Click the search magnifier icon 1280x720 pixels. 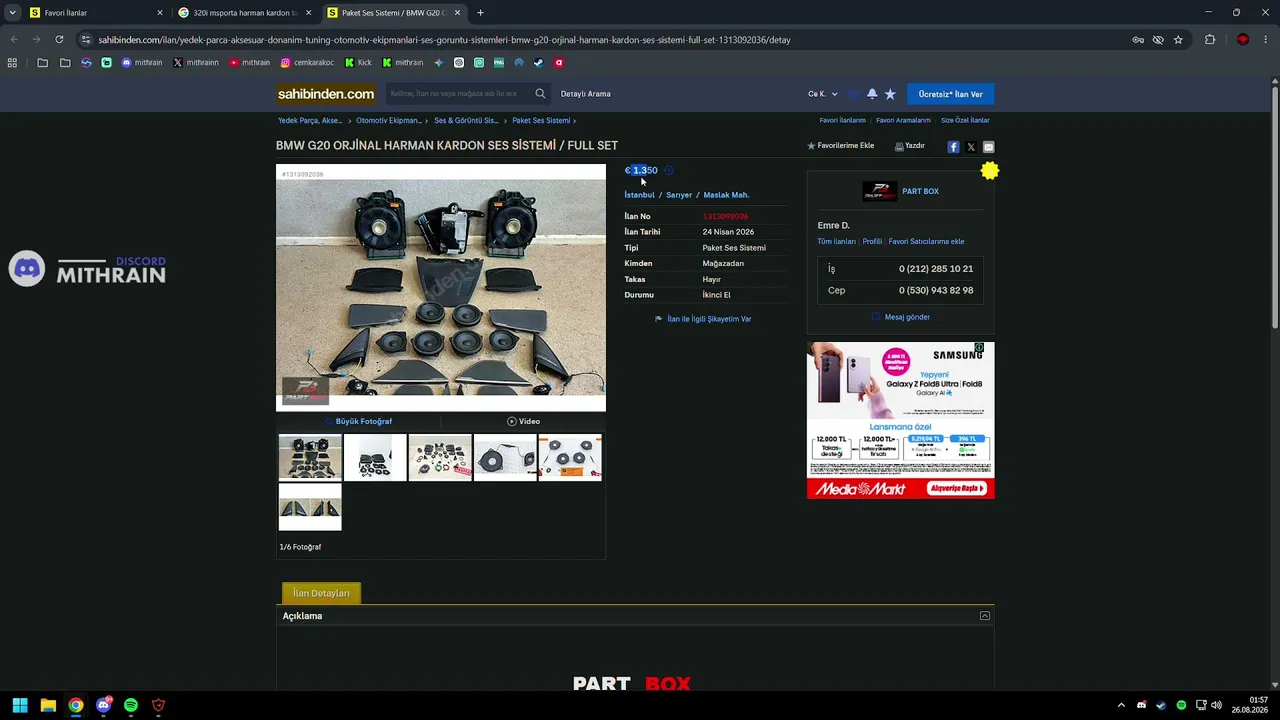coord(540,94)
